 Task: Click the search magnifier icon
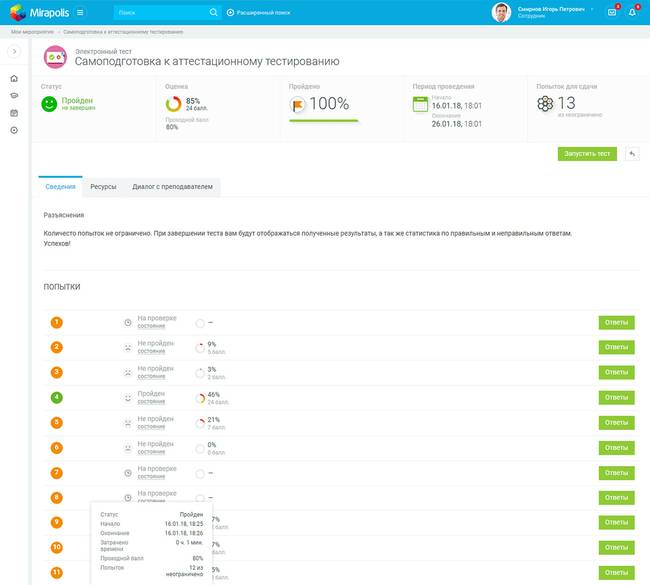[213, 13]
